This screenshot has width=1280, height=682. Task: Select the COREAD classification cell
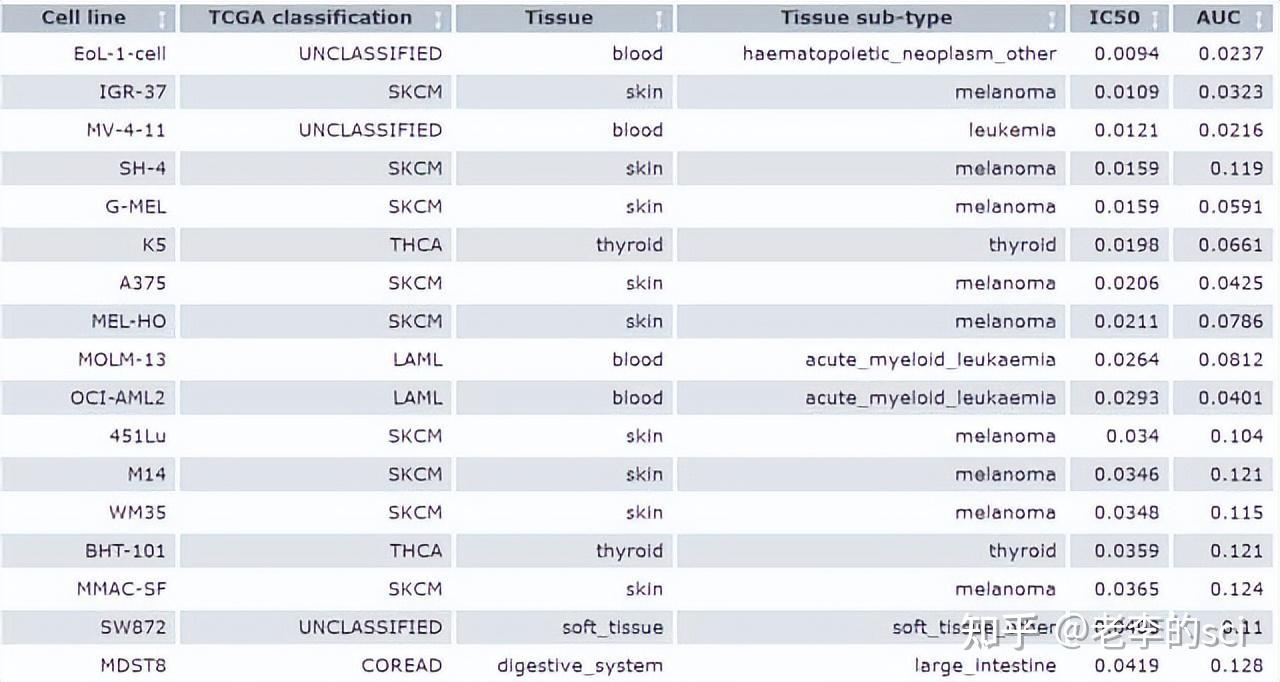[401, 666]
